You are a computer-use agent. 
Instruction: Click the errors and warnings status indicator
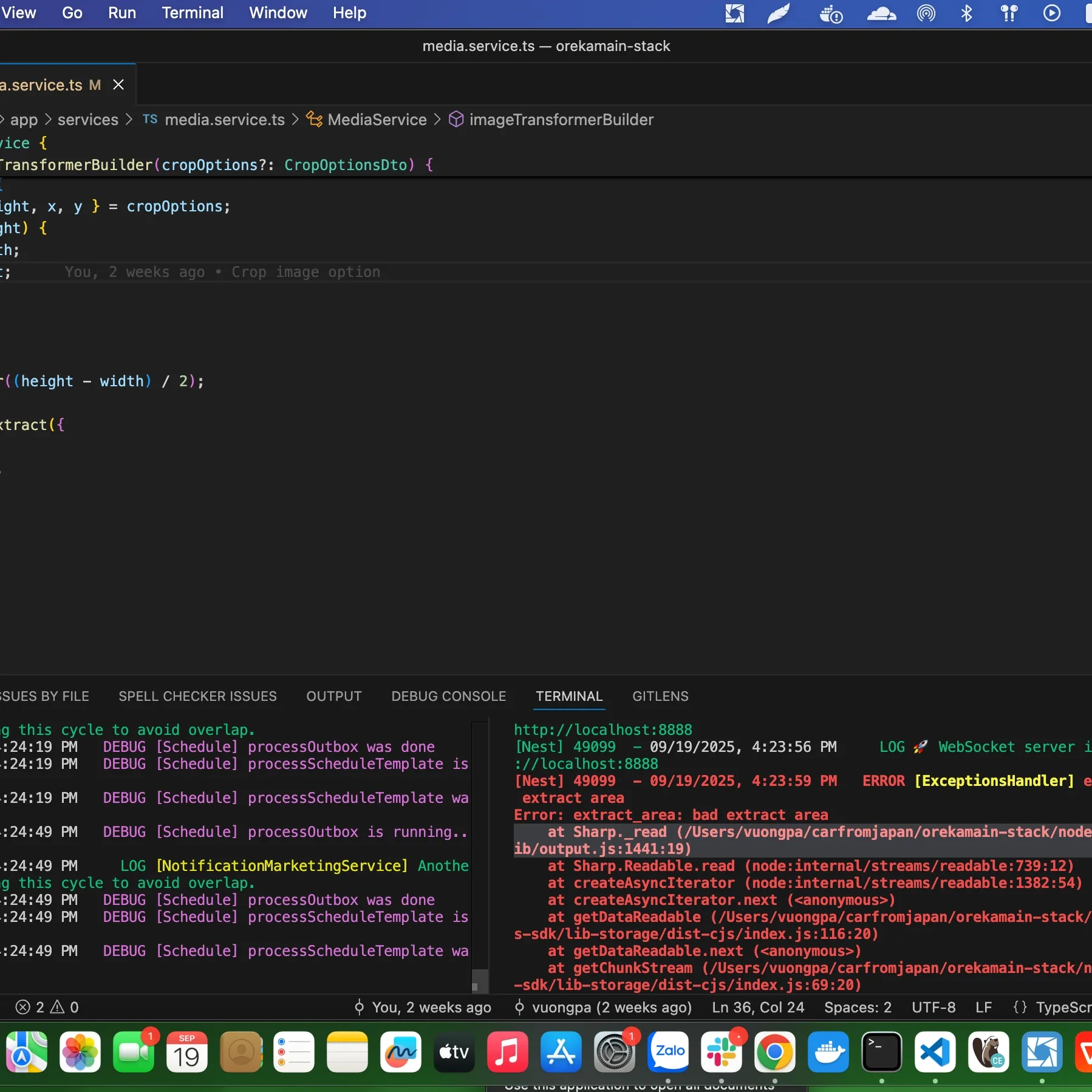(47, 1008)
